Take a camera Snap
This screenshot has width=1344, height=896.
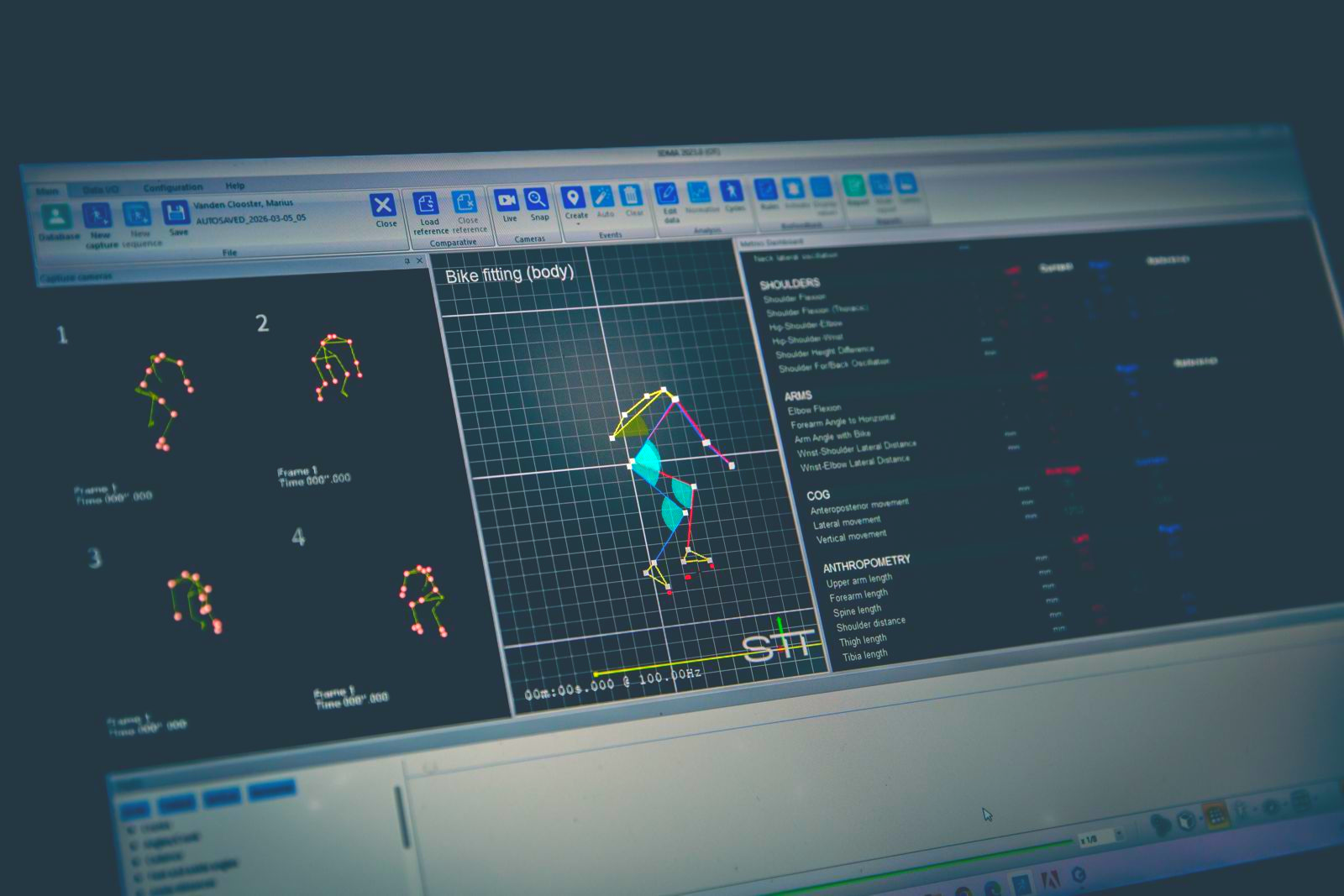(538, 200)
